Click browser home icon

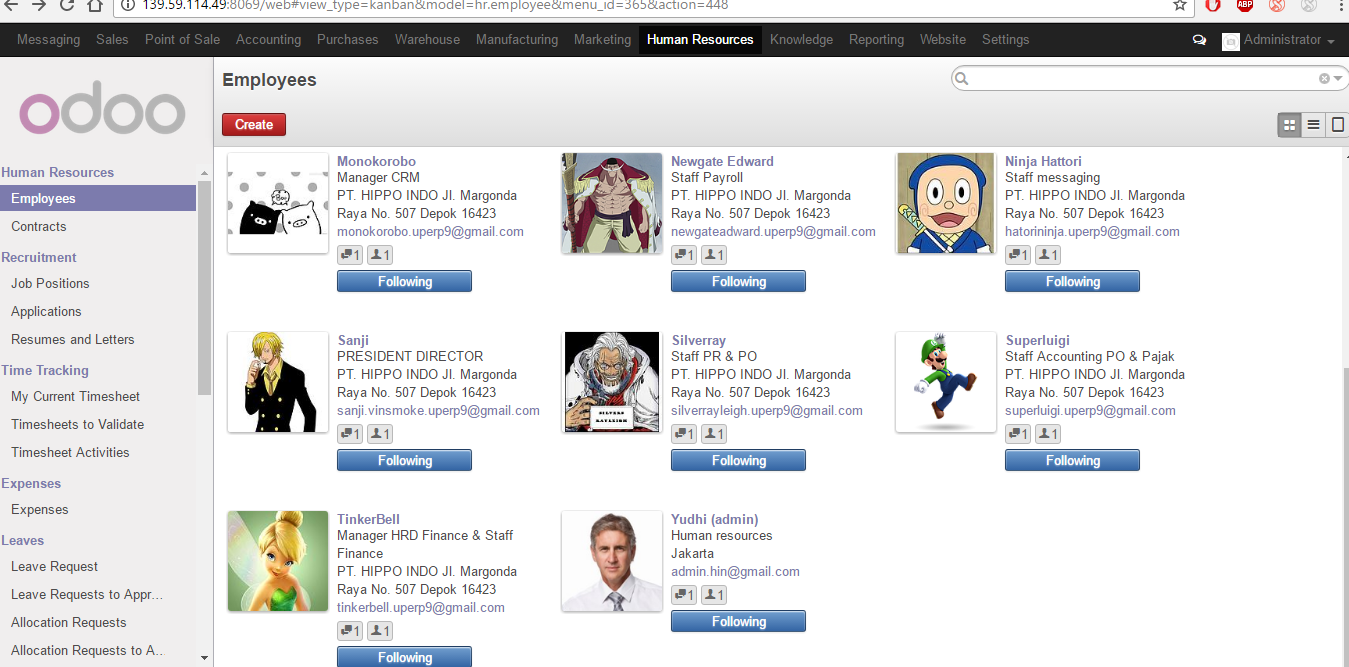coord(95,5)
